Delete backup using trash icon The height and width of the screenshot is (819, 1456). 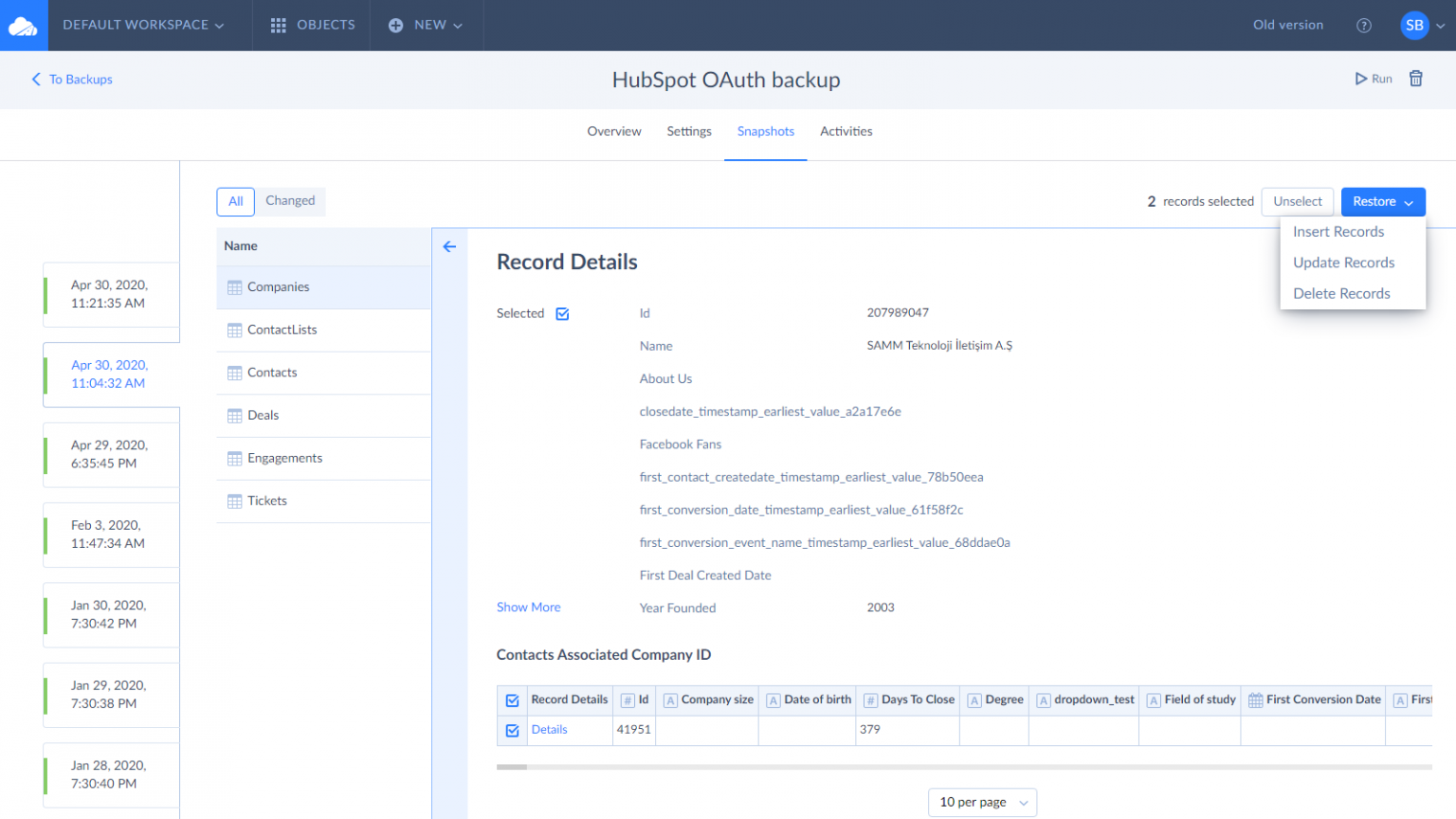coord(1415,79)
